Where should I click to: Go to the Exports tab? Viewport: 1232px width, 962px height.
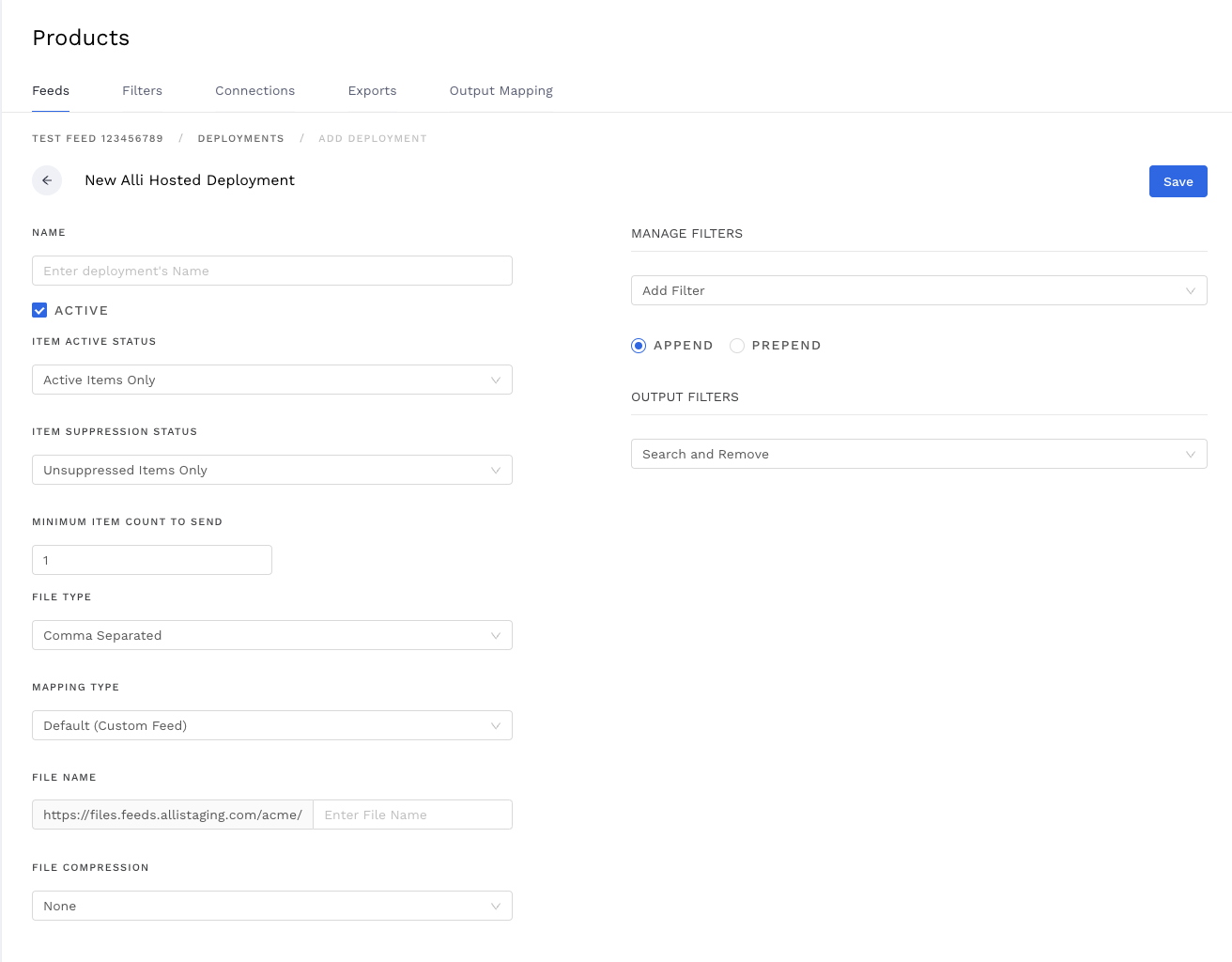(x=372, y=91)
